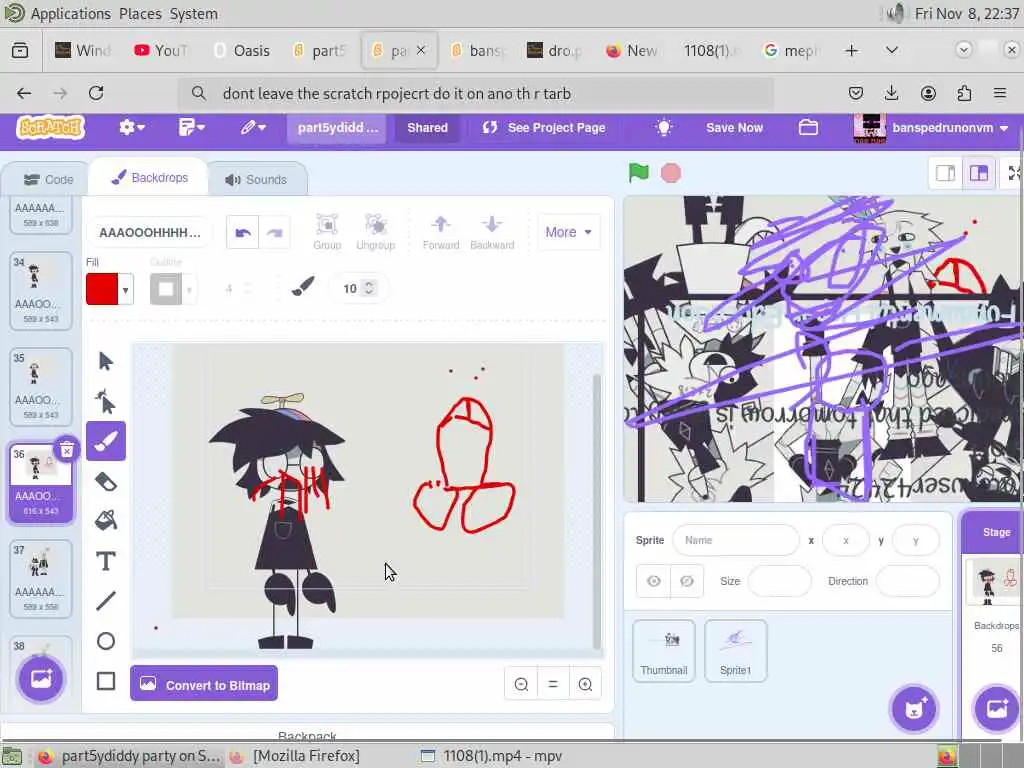Reset paint canvas zoom
Image resolution: width=1024 pixels, height=768 pixels.
click(x=553, y=684)
